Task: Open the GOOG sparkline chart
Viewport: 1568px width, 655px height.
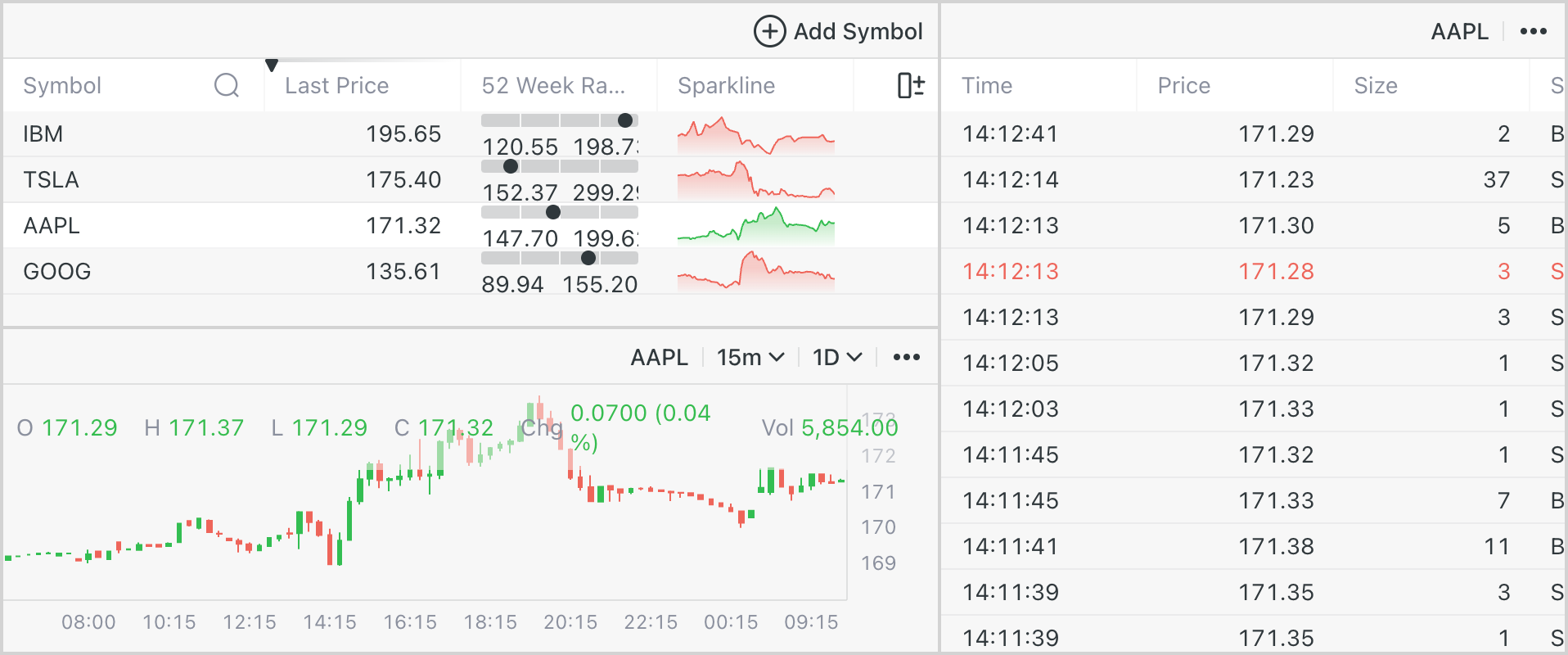Action: pos(756,273)
